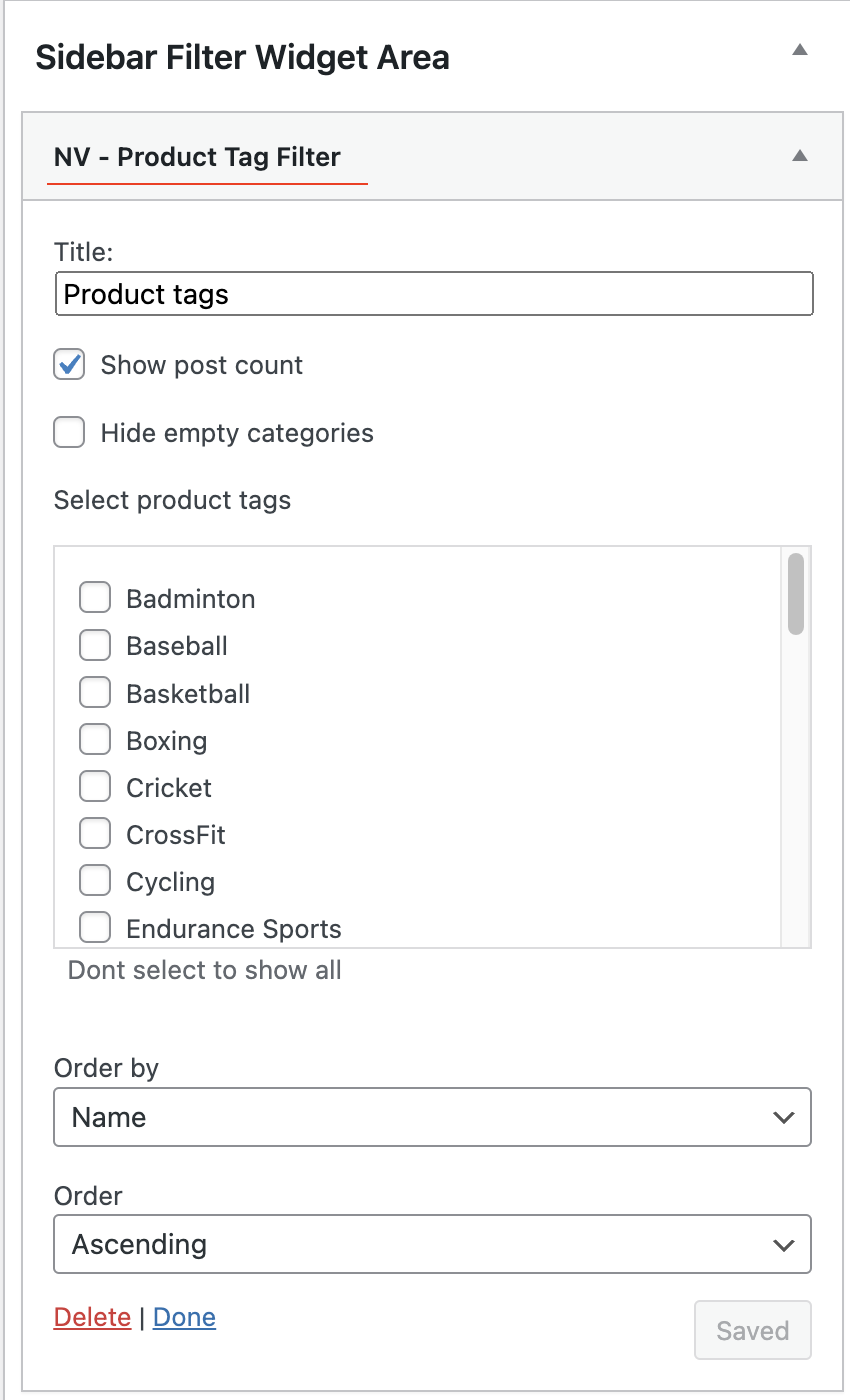Uncheck Show post count
This screenshot has height=1400, width=850.
coord(69,365)
